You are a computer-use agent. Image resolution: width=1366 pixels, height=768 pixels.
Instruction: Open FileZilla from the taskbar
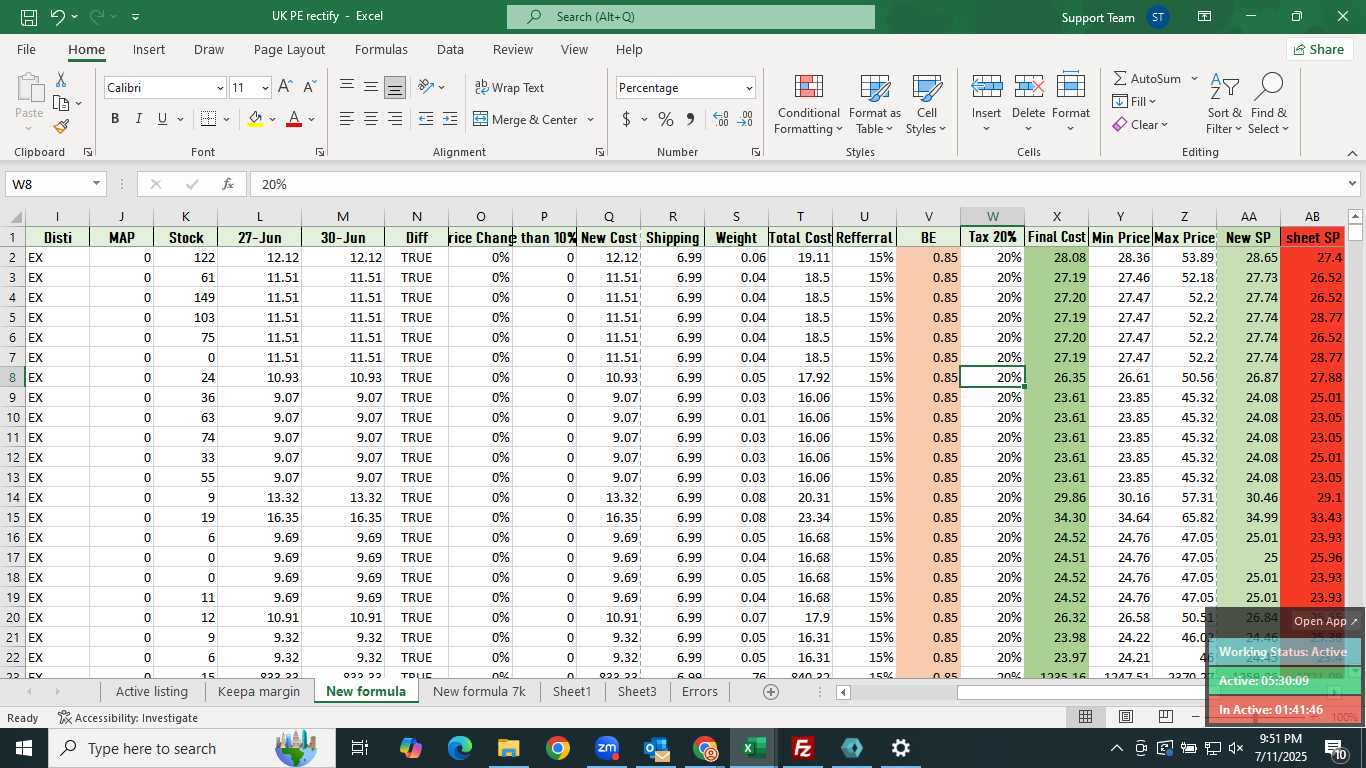point(802,748)
